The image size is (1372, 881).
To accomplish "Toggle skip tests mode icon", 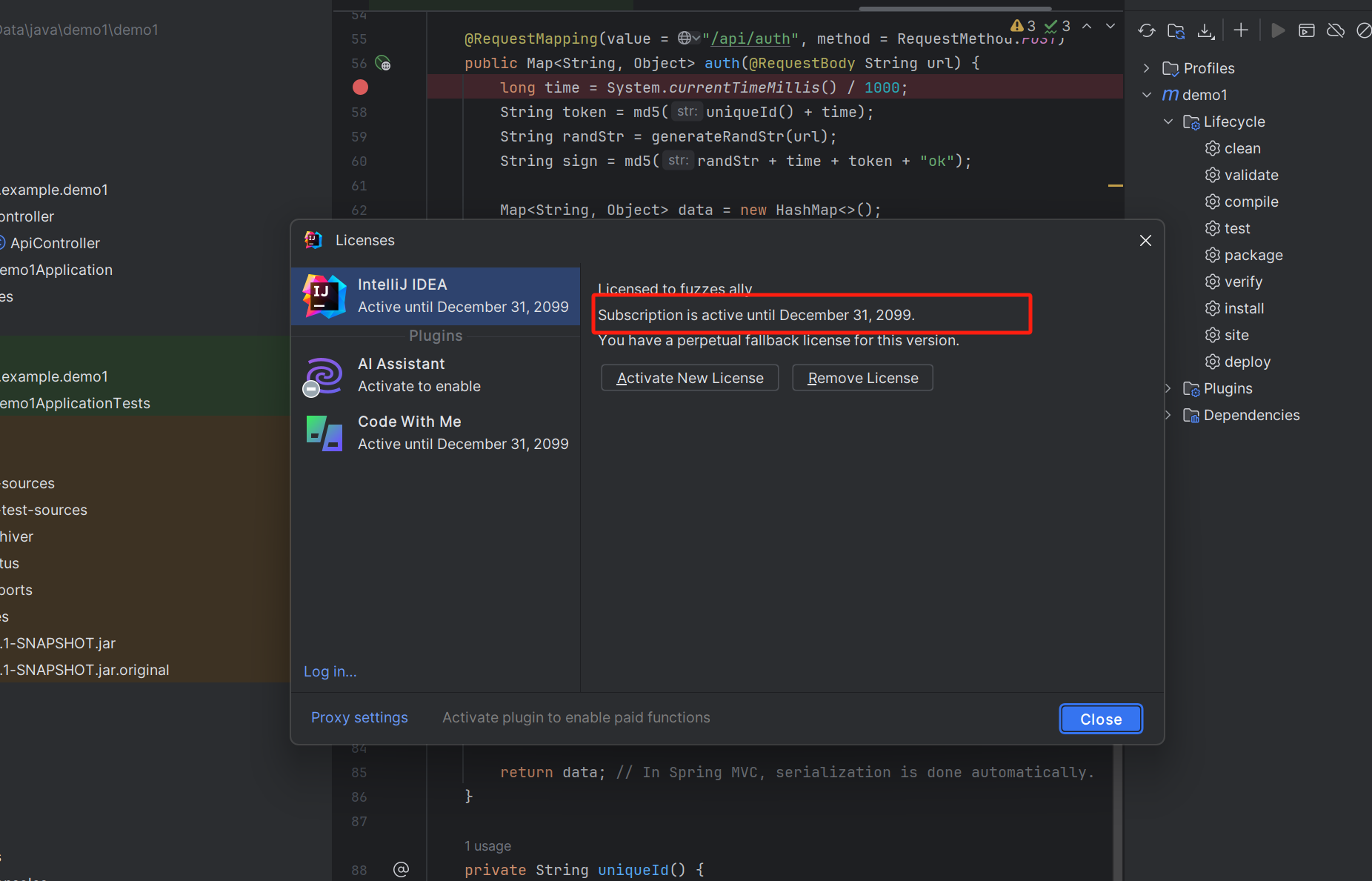I will click(x=1364, y=30).
